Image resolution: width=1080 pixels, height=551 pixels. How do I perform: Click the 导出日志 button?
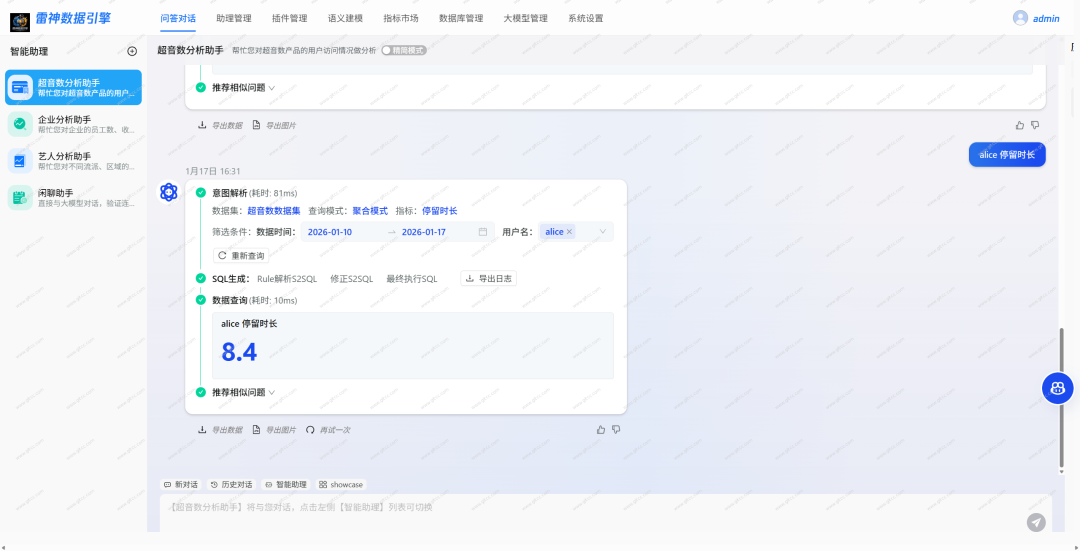[x=489, y=279]
